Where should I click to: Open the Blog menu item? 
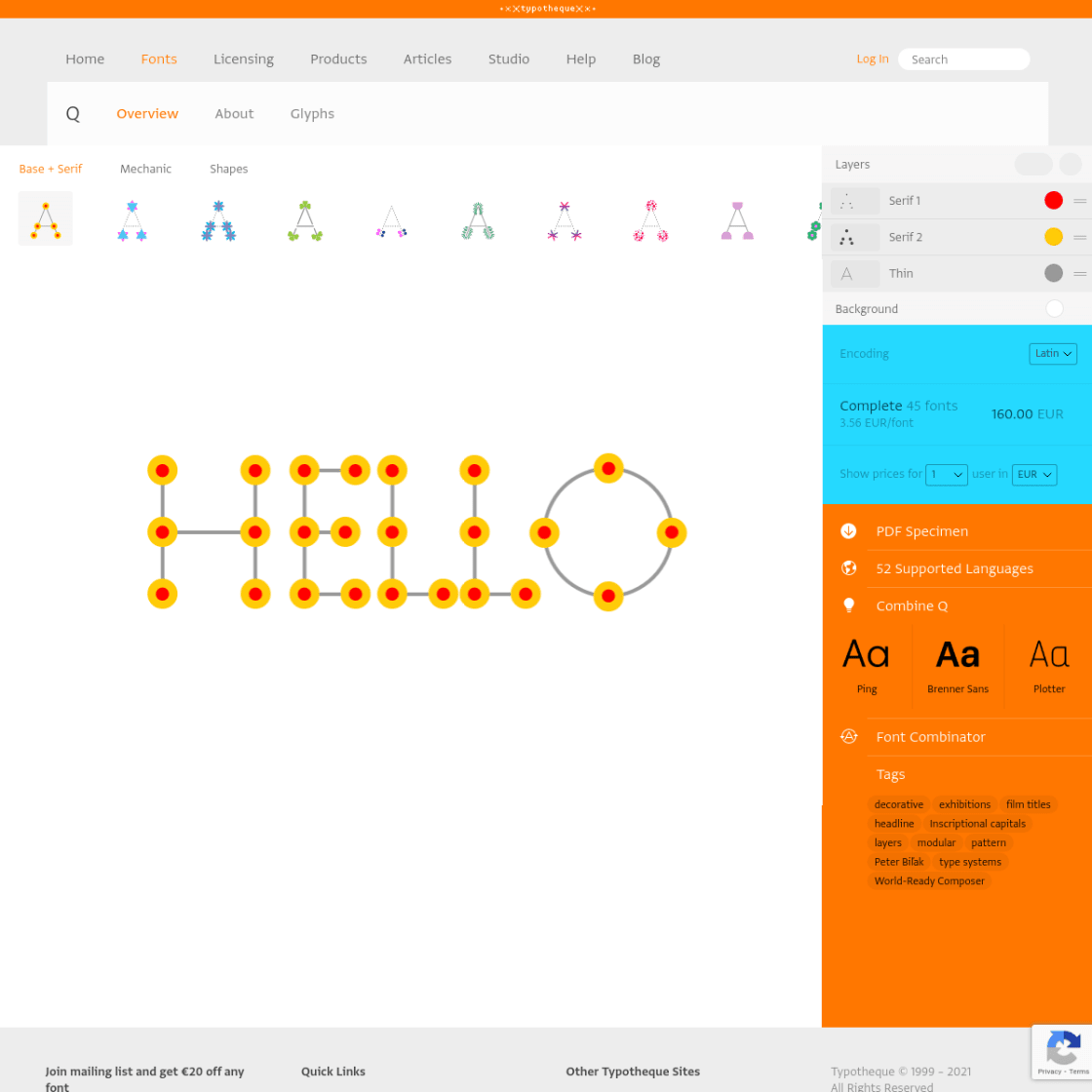[x=646, y=59]
